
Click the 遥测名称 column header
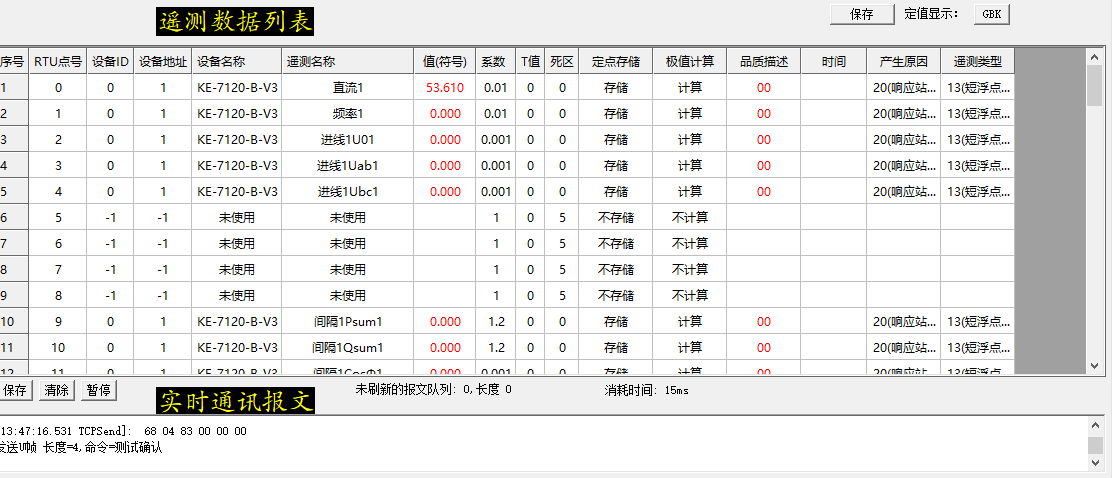pyautogui.click(x=347, y=61)
